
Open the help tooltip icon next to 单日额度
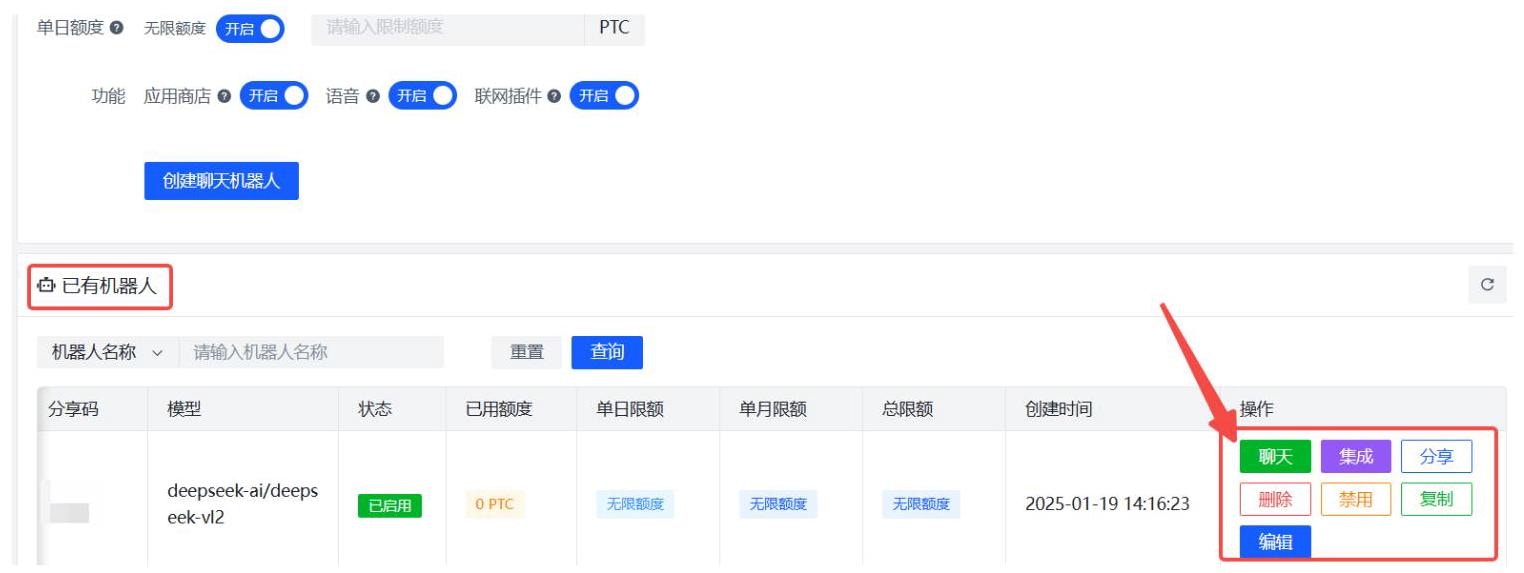[119, 28]
